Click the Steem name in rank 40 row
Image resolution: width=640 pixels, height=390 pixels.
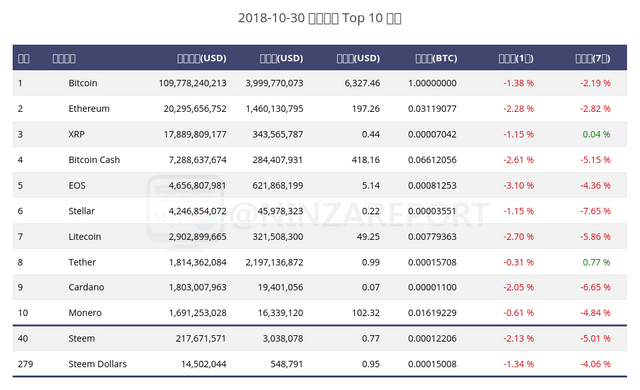pos(82,339)
